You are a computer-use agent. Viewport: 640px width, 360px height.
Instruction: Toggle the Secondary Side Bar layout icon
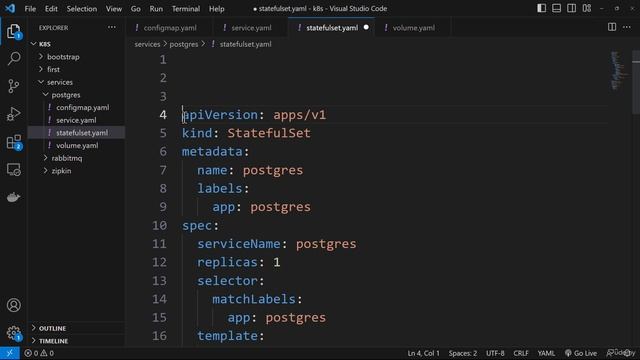pos(571,8)
